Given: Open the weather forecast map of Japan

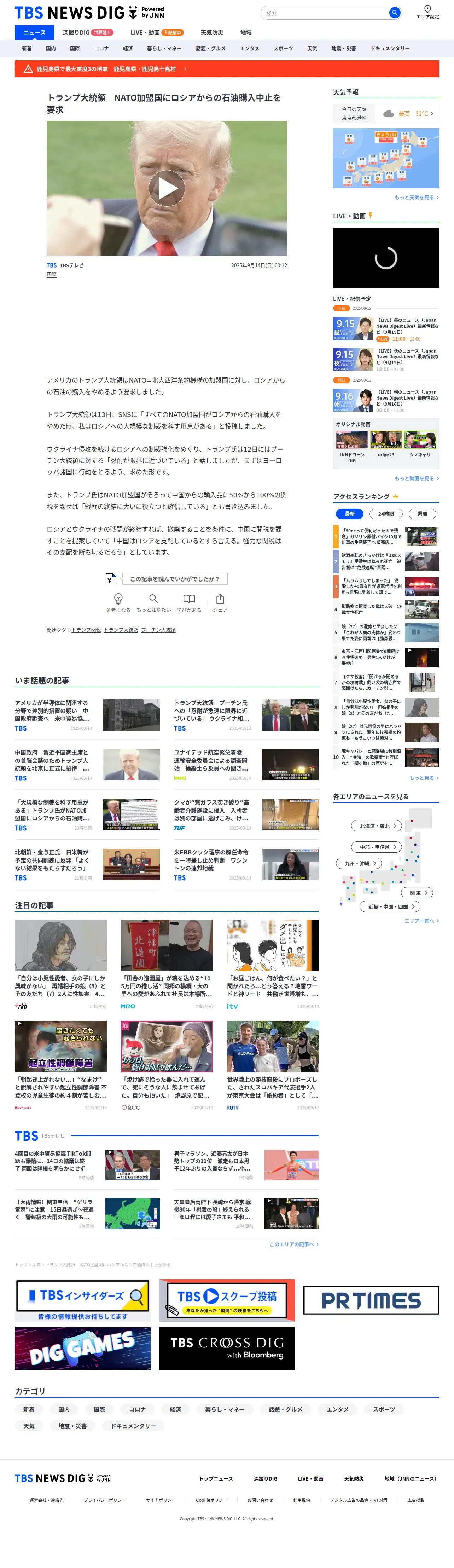Looking at the screenshot, I should [x=386, y=158].
